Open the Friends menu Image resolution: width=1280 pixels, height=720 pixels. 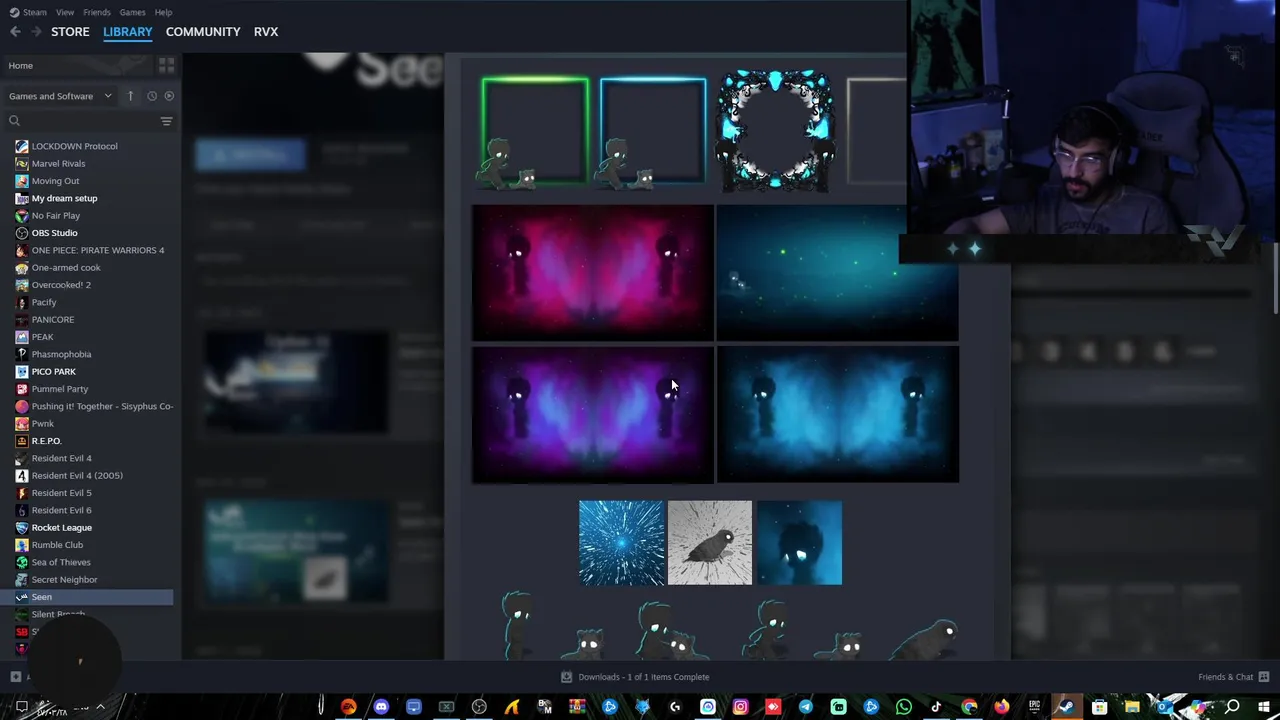(x=97, y=12)
